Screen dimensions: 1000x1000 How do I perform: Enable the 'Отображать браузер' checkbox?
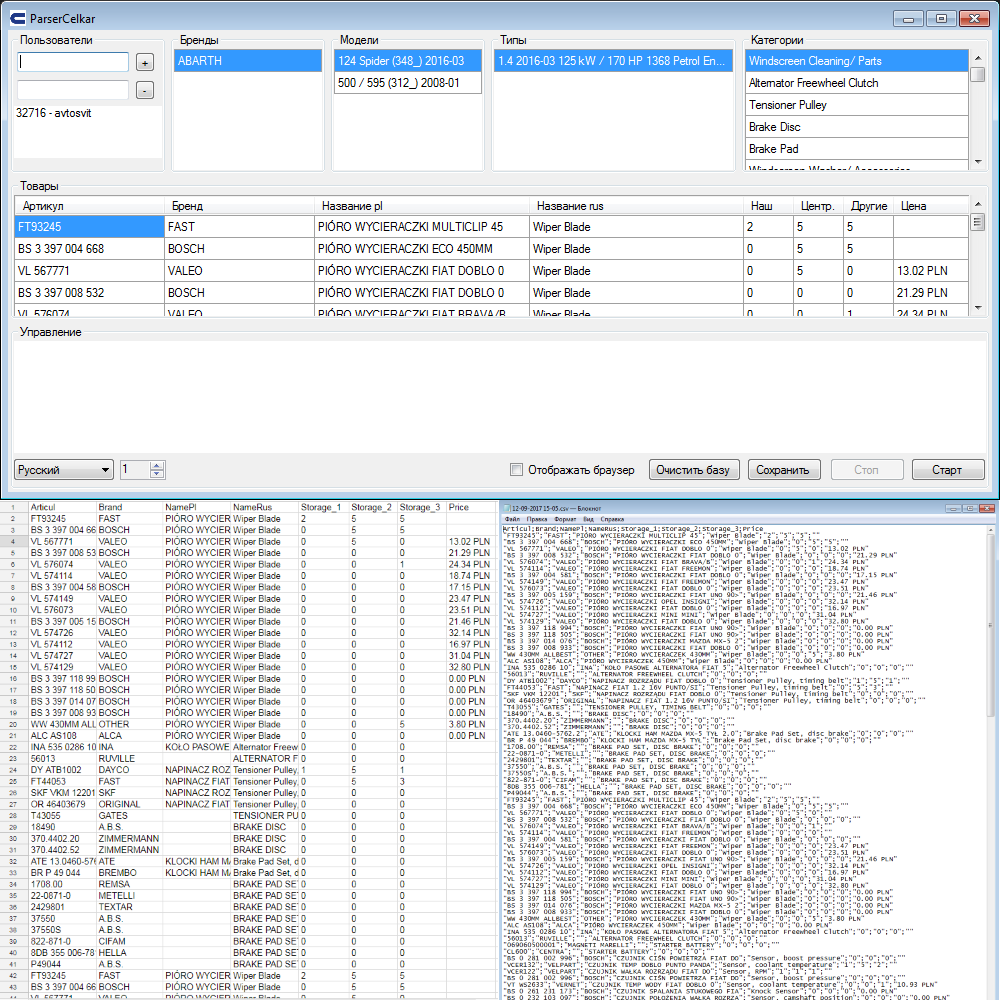(x=516, y=470)
